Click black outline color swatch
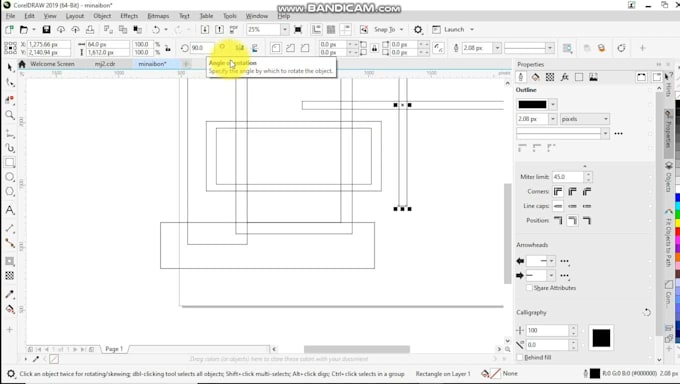This screenshot has height=384, width=680. (x=532, y=105)
